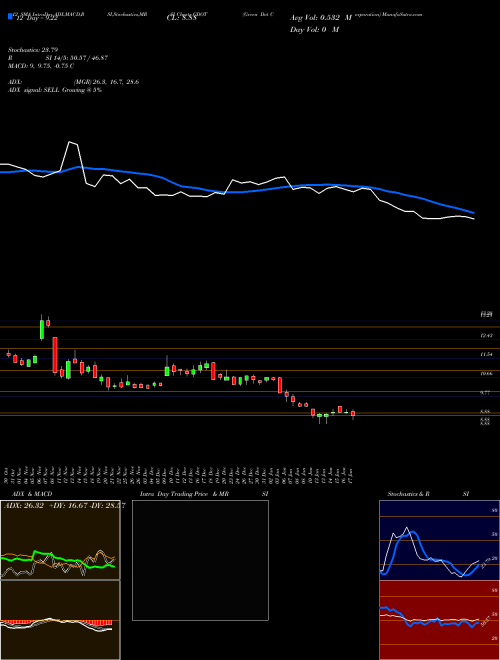Open the red-background RSI chart panel
The image size is (500, 660).
click(x=439, y=620)
